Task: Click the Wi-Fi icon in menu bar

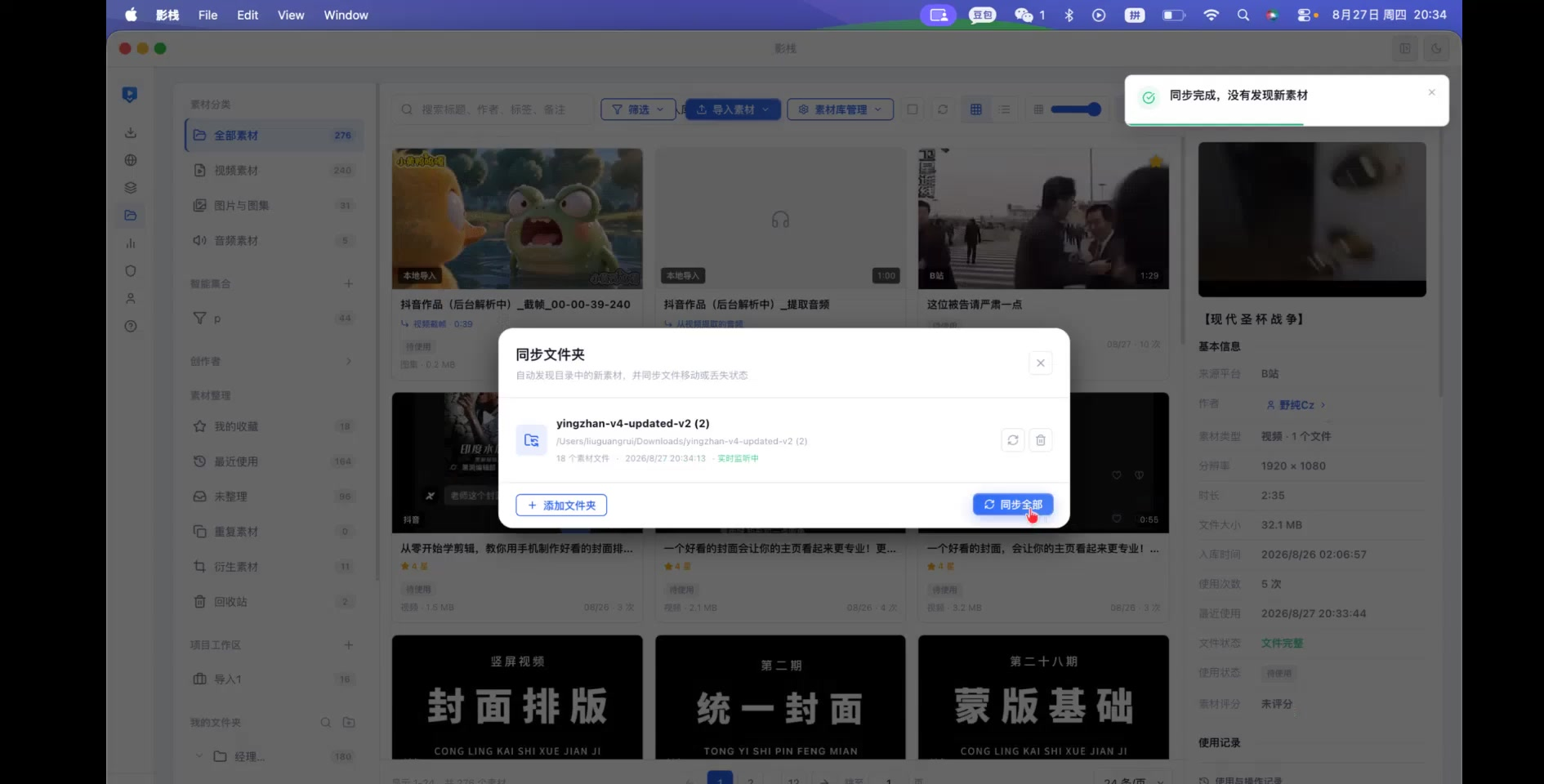Action: [x=1212, y=15]
